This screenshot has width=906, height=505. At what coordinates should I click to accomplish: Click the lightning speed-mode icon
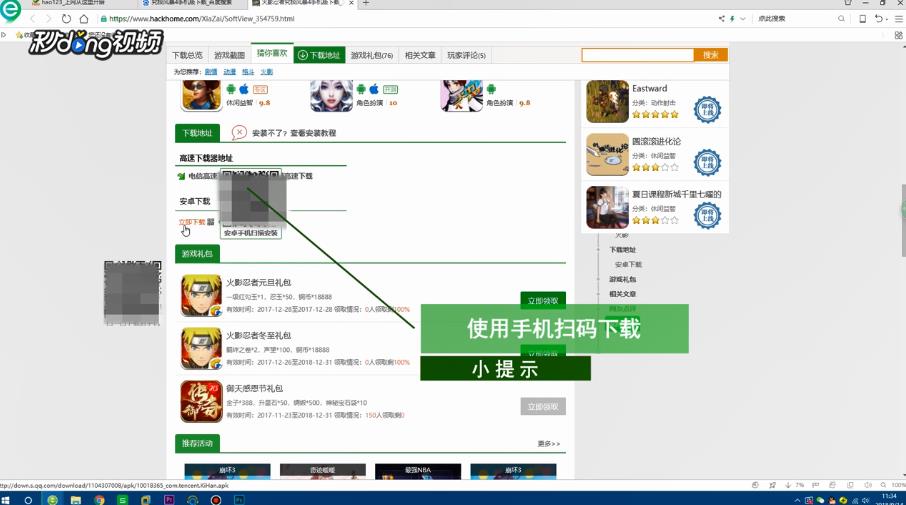pos(732,18)
